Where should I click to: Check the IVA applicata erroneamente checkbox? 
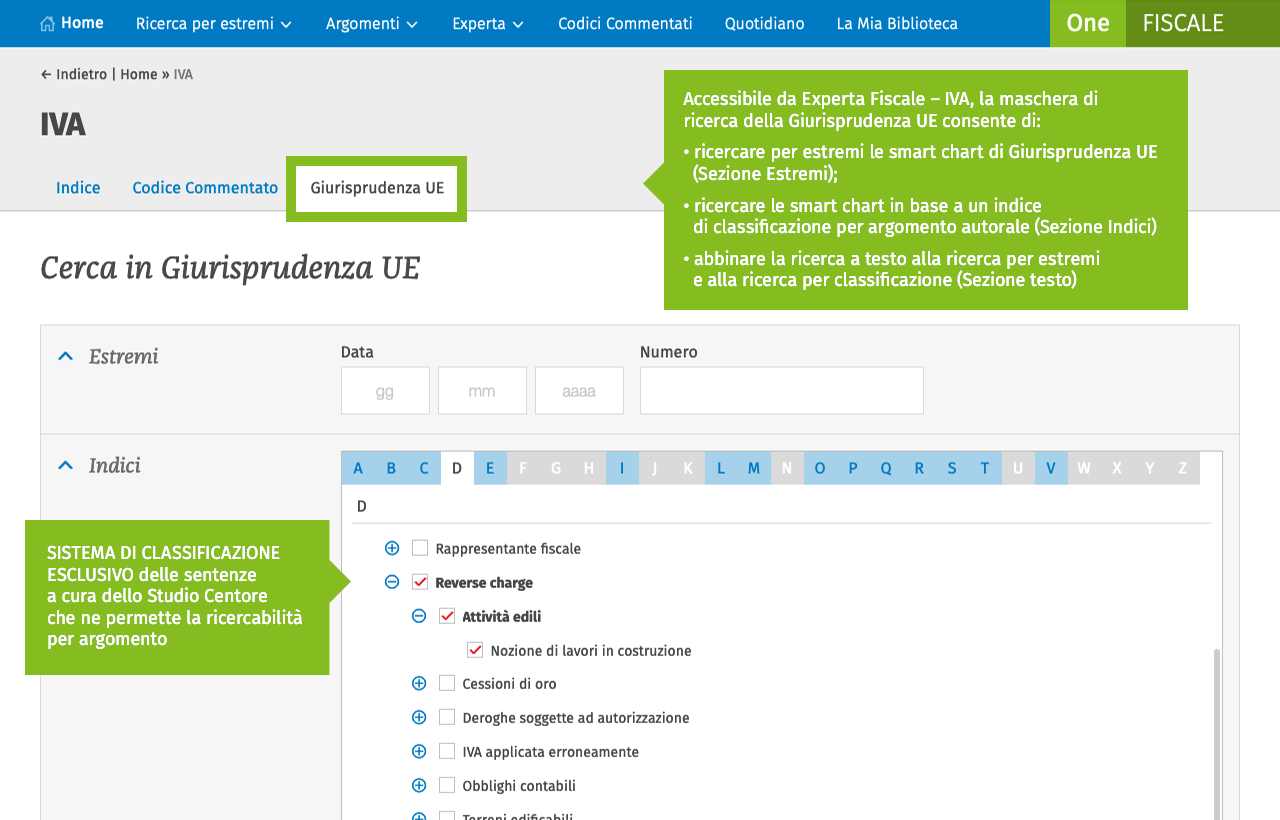(447, 751)
